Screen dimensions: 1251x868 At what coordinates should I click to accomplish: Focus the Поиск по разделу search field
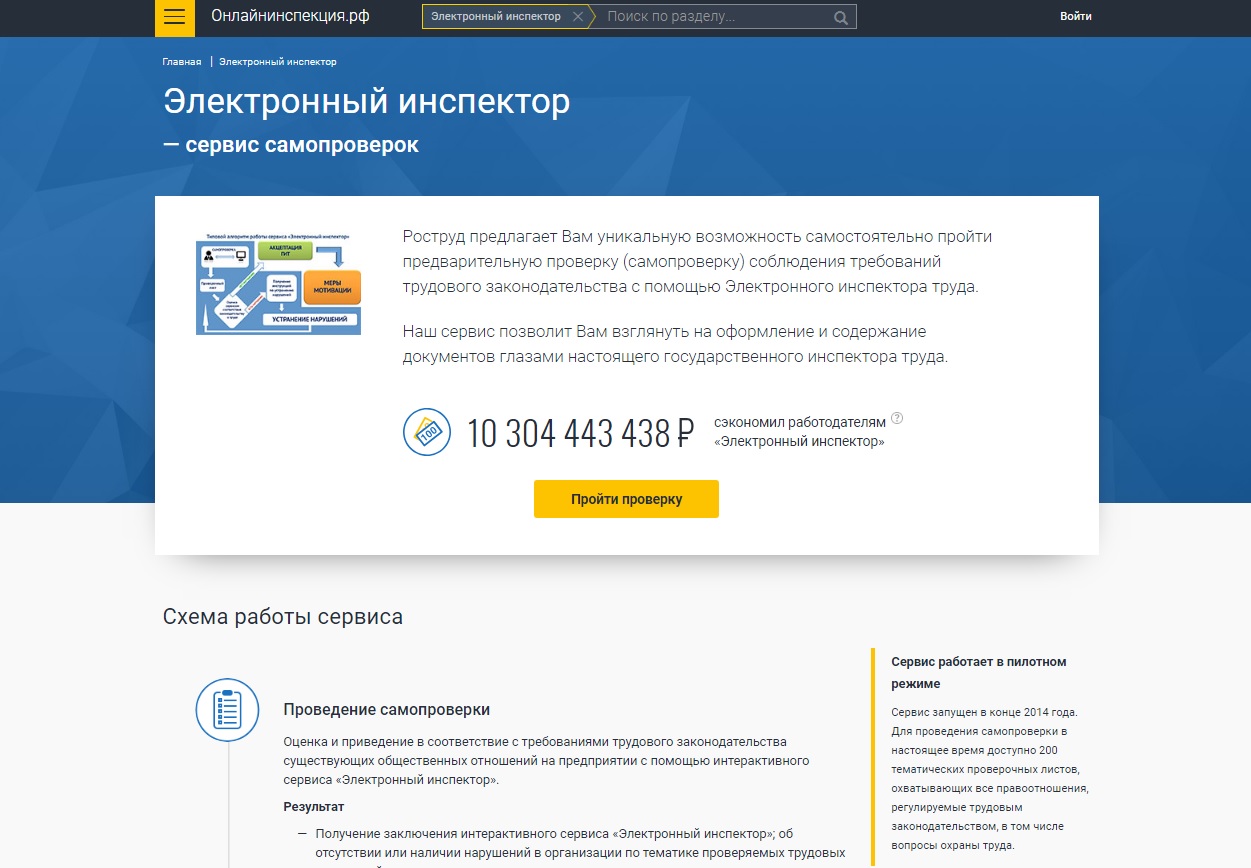pyautogui.click(x=715, y=17)
